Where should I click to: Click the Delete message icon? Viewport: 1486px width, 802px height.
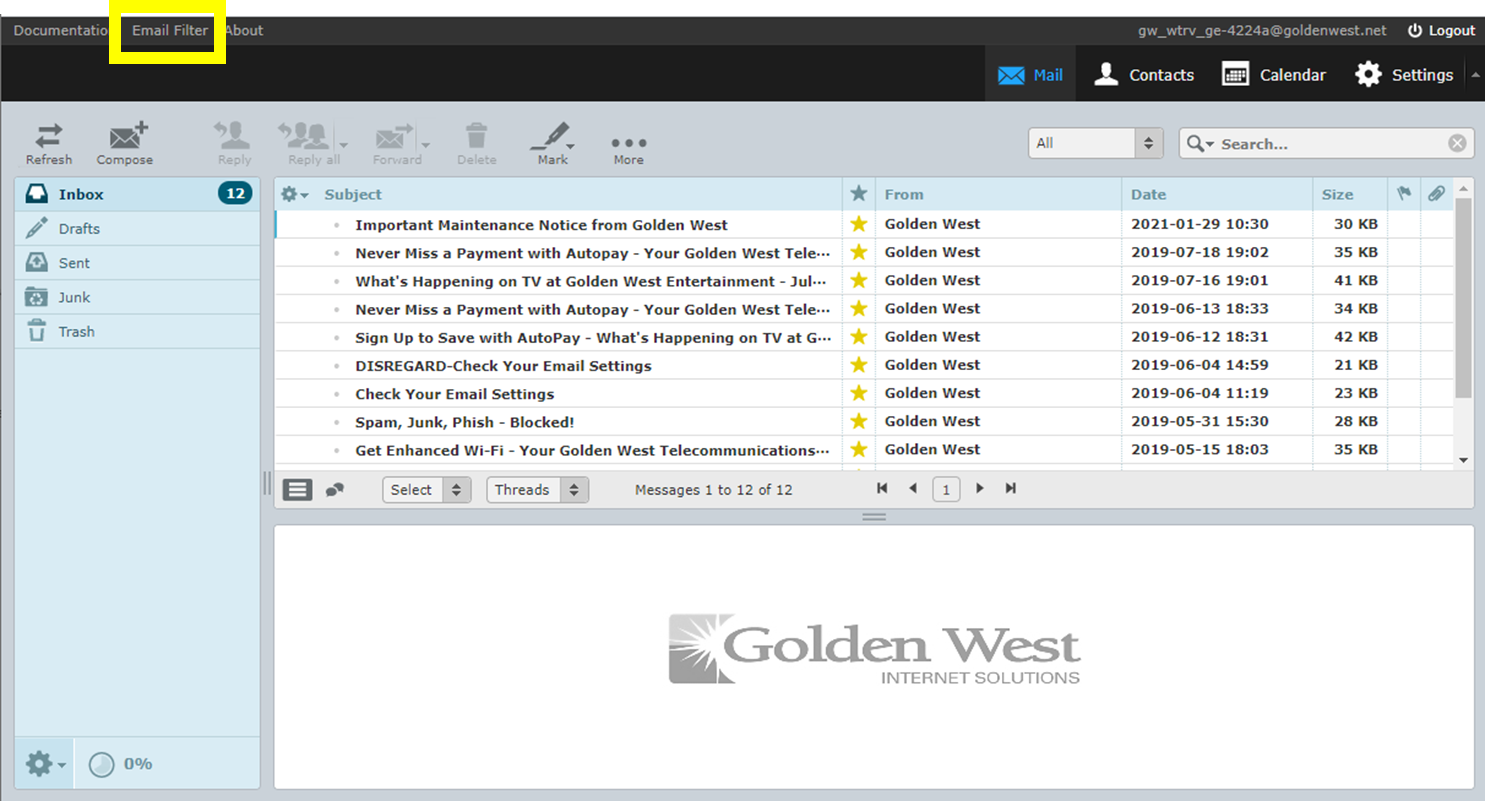476,142
